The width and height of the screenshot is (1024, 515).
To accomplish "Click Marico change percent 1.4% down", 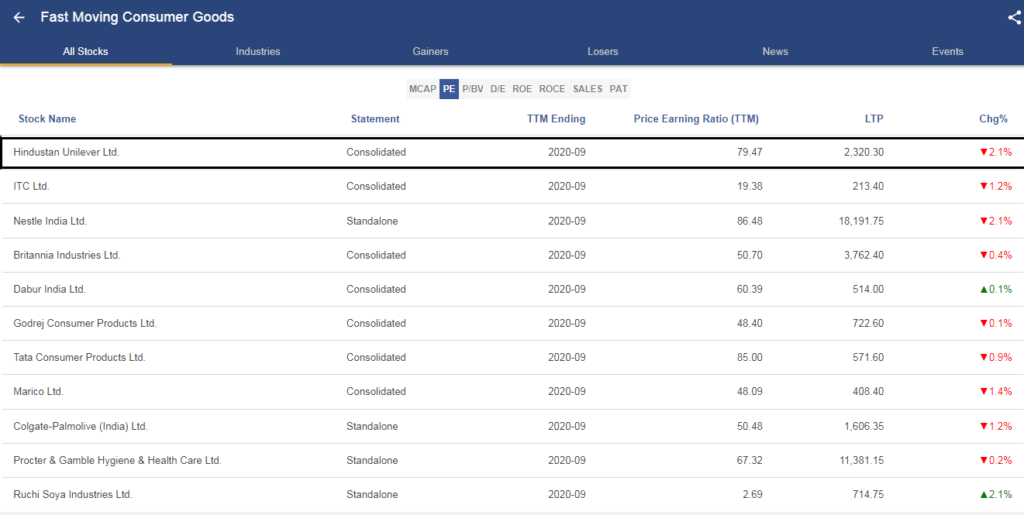I will (996, 392).
